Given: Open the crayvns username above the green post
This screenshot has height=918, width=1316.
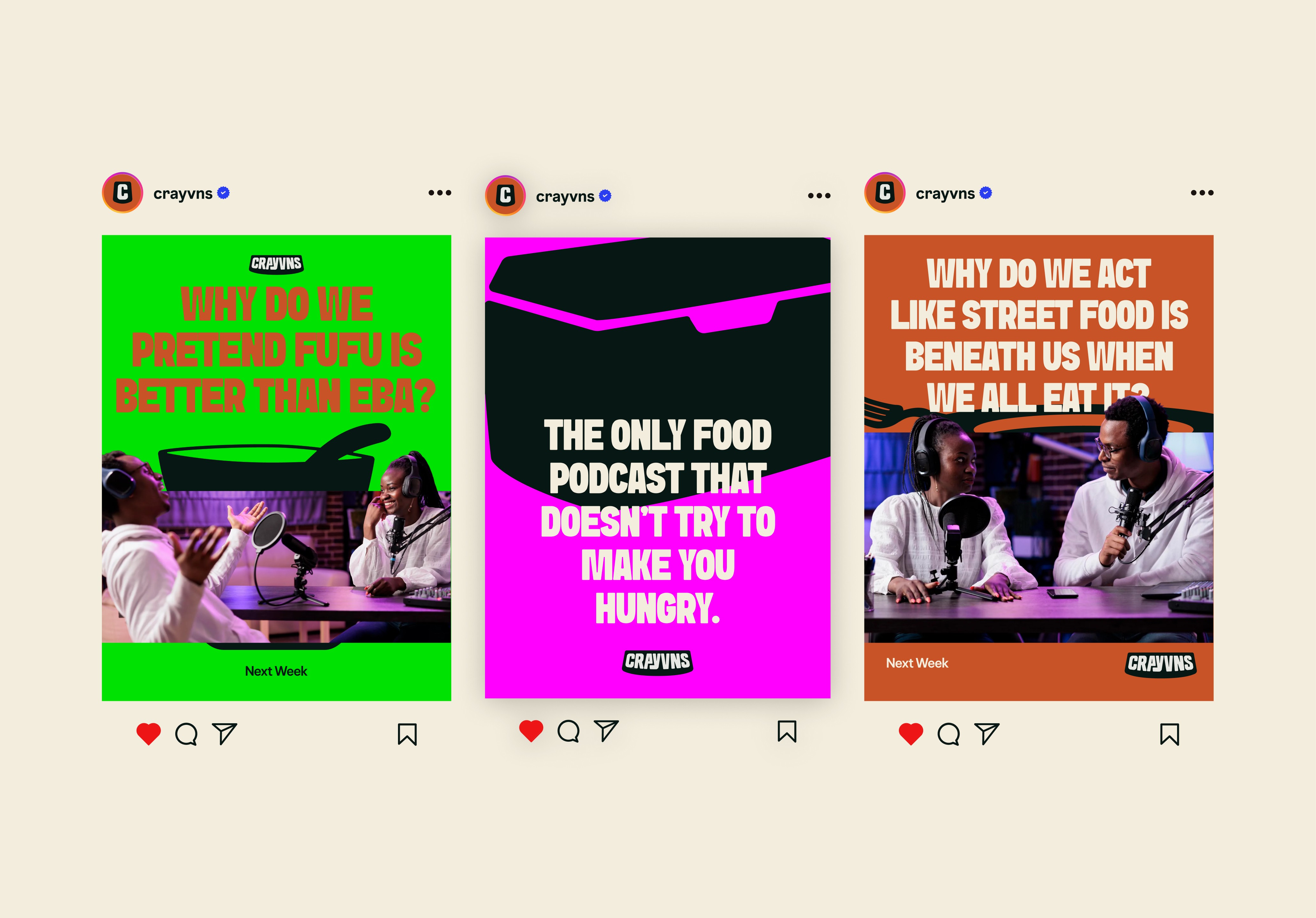Looking at the screenshot, I should (183, 194).
